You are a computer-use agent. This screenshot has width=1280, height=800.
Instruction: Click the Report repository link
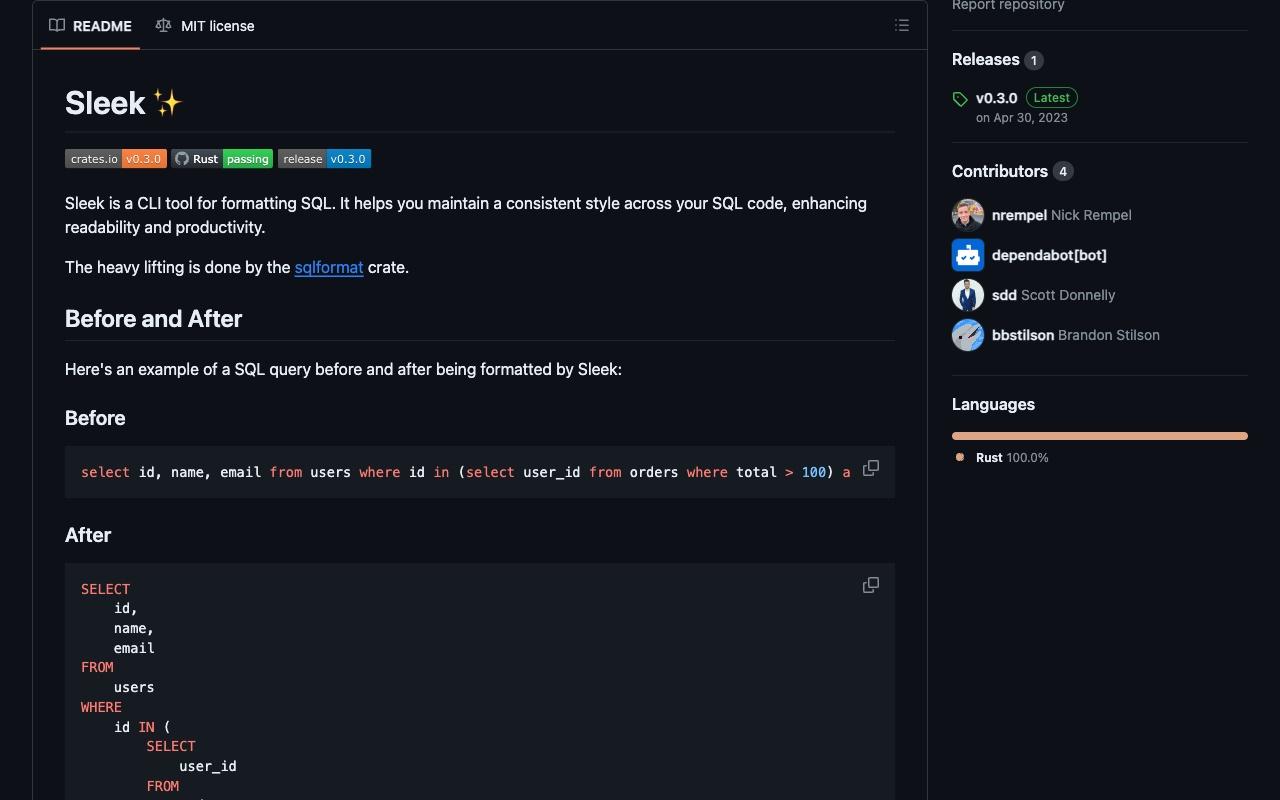tap(1008, 6)
